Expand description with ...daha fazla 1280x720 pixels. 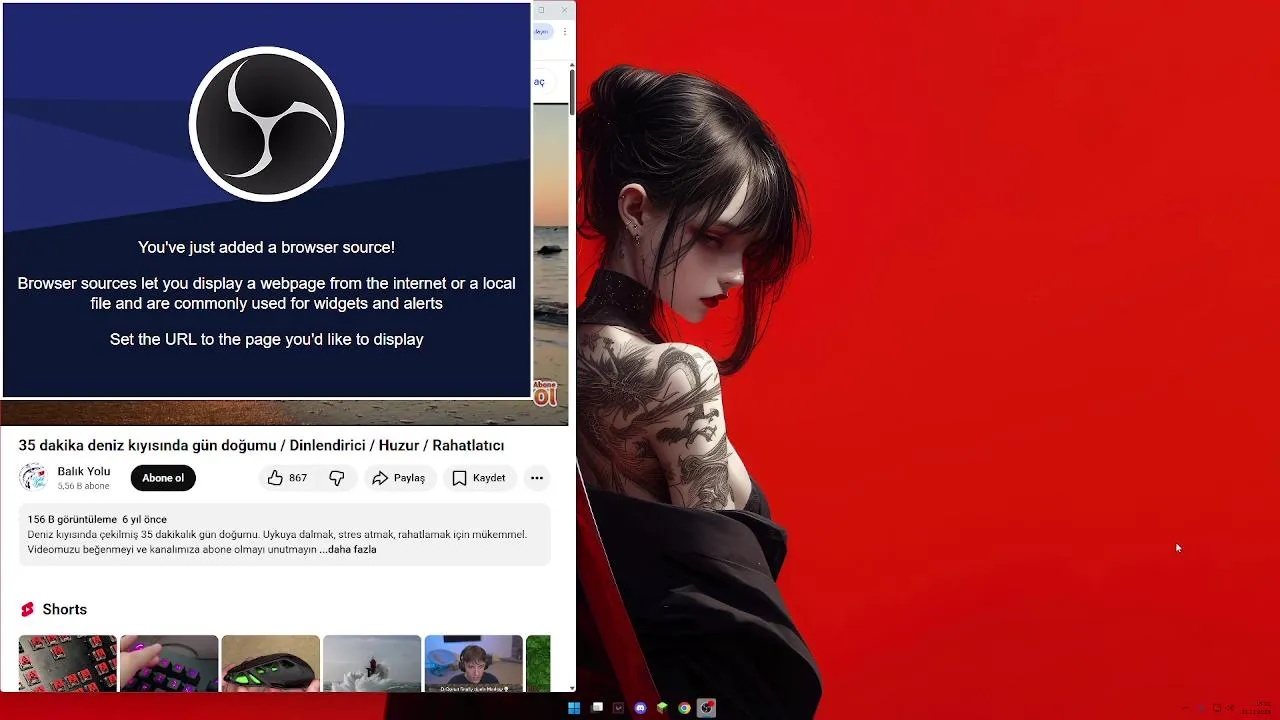pos(348,549)
